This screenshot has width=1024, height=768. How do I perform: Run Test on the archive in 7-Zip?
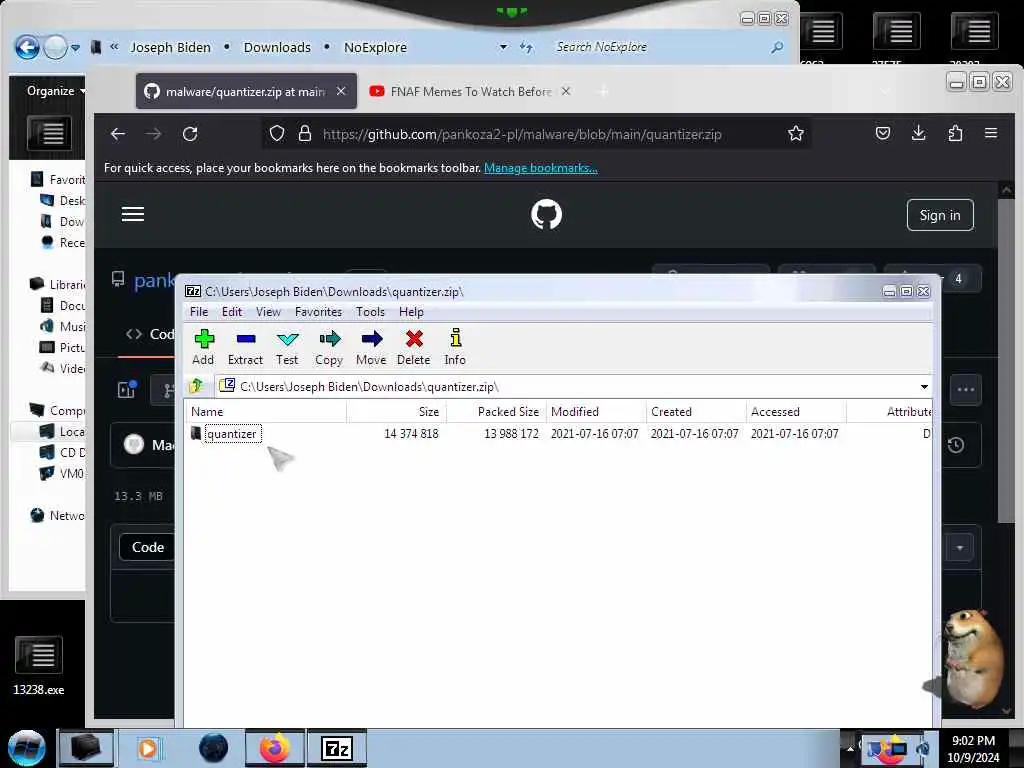click(x=287, y=347)
